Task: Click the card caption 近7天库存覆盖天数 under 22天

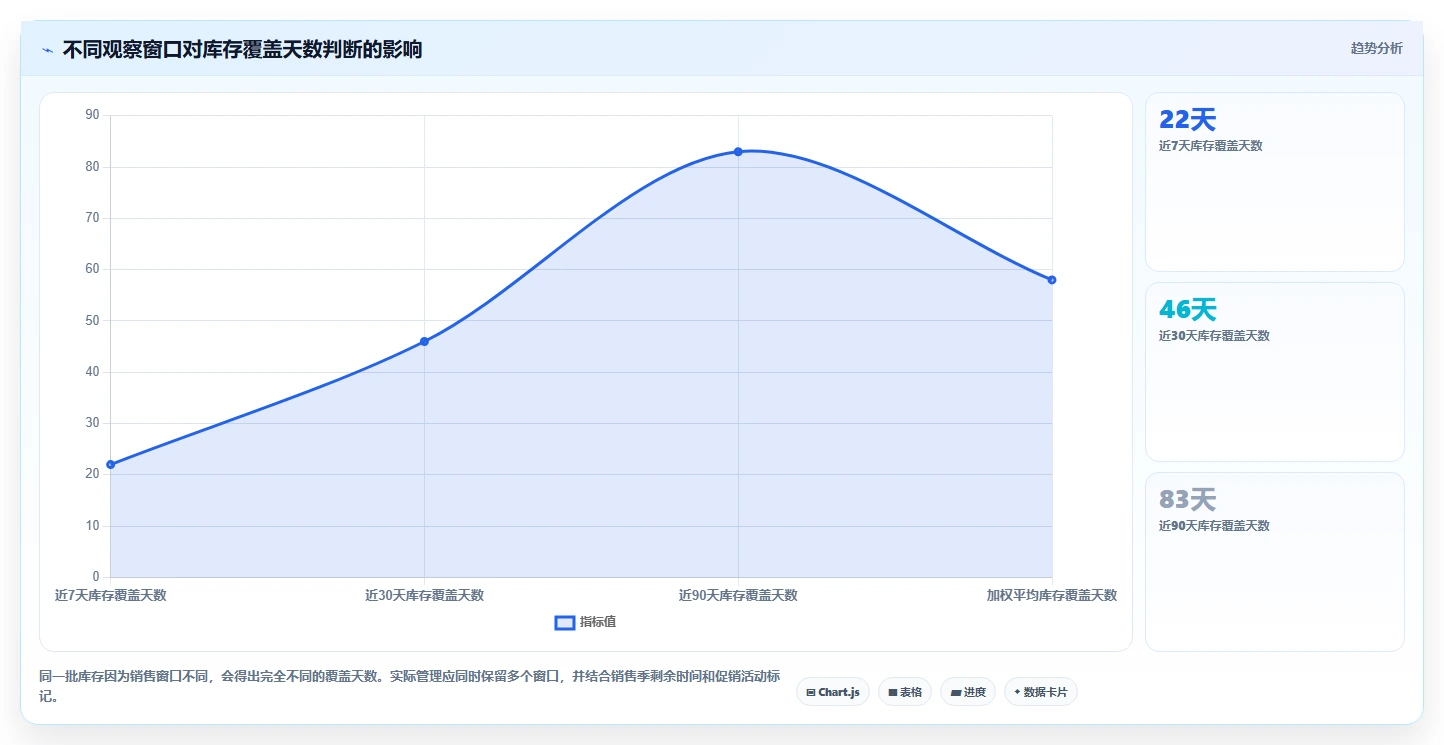Action: [x=1211, y=146]
